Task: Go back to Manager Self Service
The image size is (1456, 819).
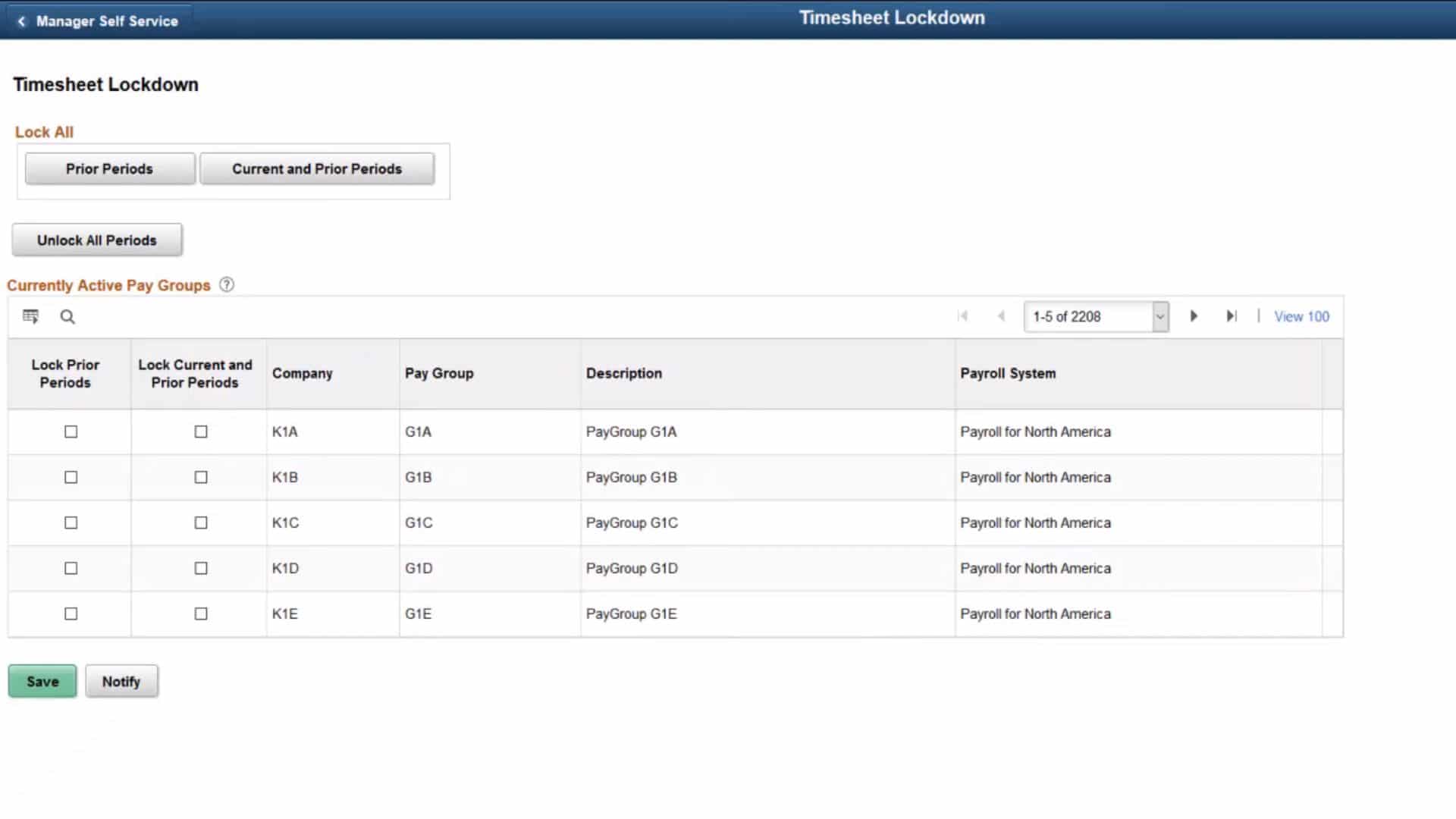Action: [98, 21]
